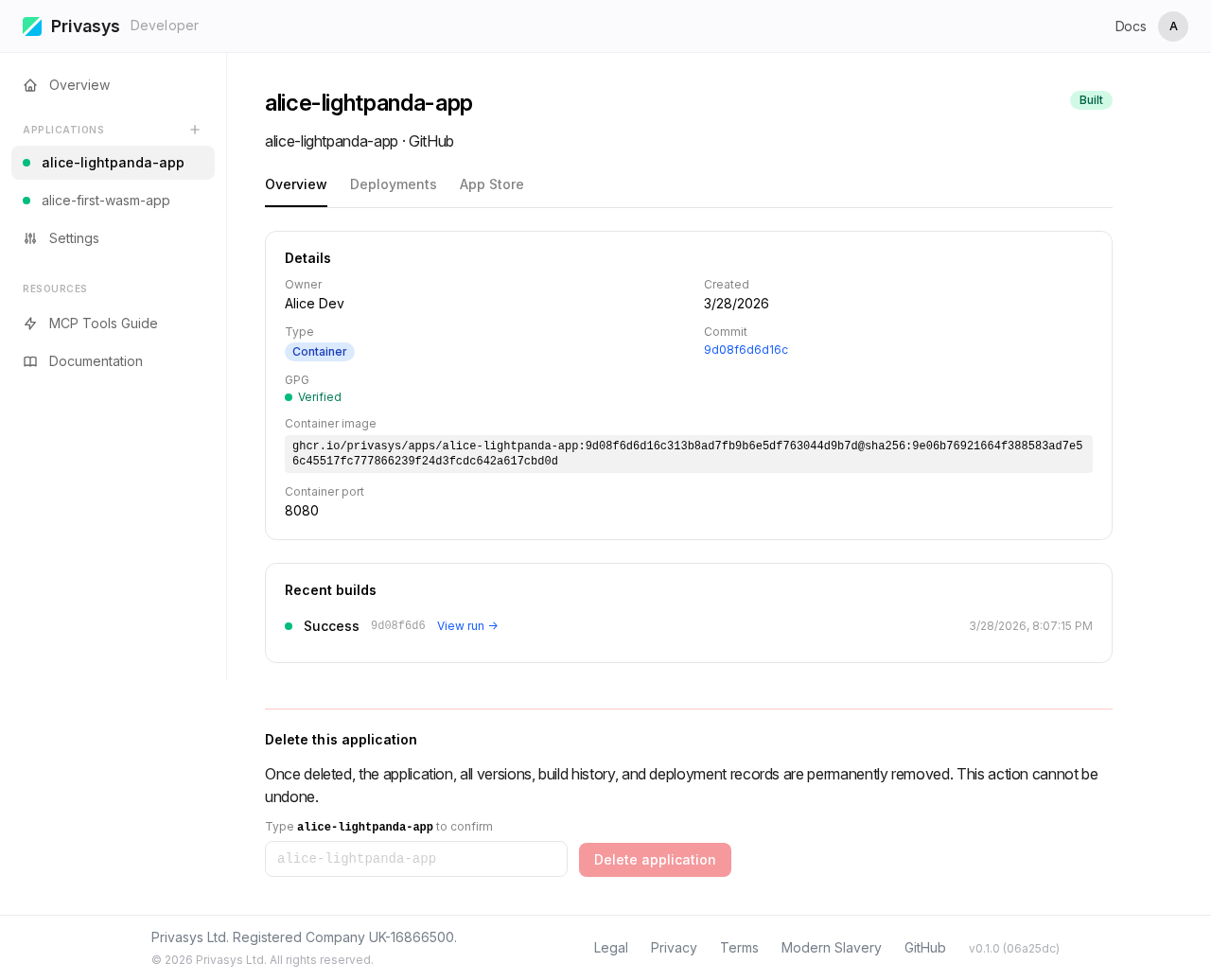Open Documentation in sidebar
The image size is (1211, 980).
[114, 361]
